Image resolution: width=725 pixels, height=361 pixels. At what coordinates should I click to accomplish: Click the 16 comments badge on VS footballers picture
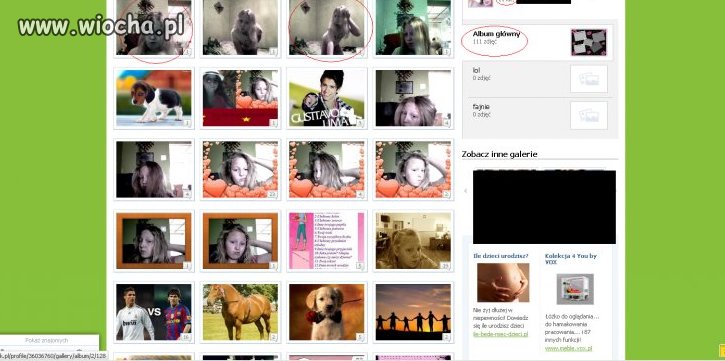186,337
